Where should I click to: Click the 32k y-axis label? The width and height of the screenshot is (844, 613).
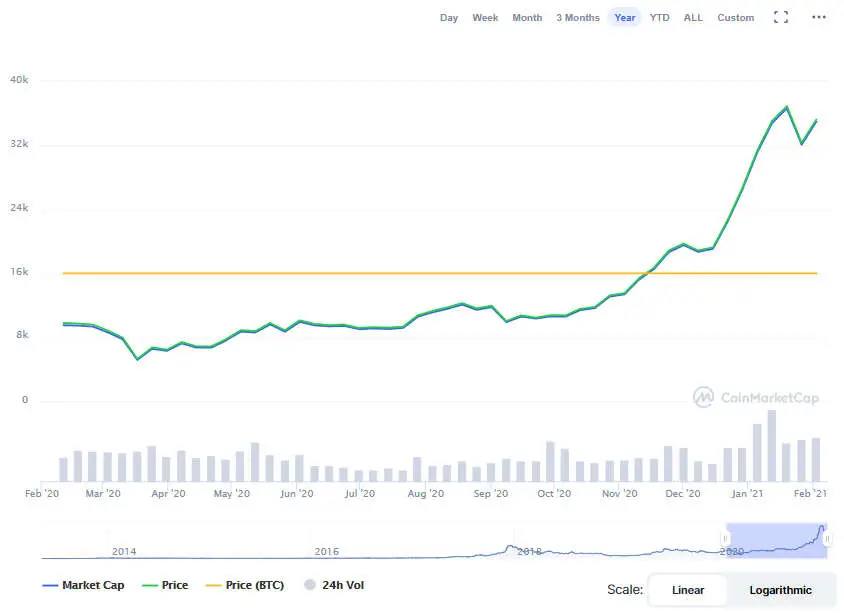[x=19, y=144]
